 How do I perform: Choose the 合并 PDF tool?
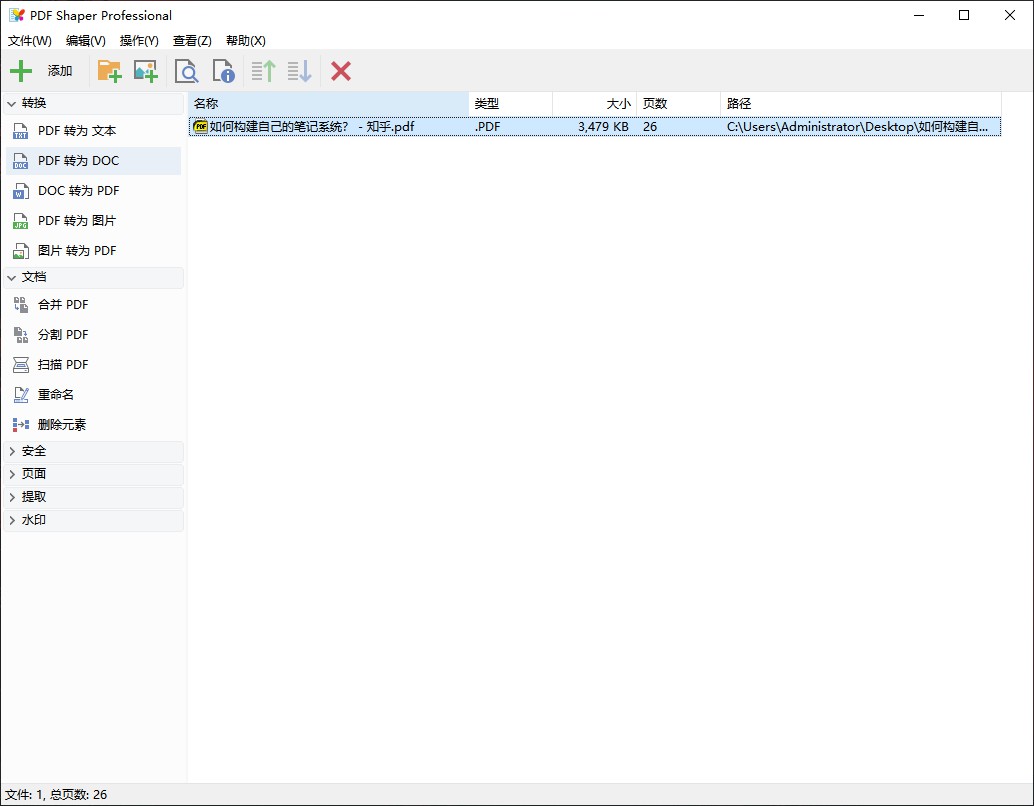click(x=63, y=305)
